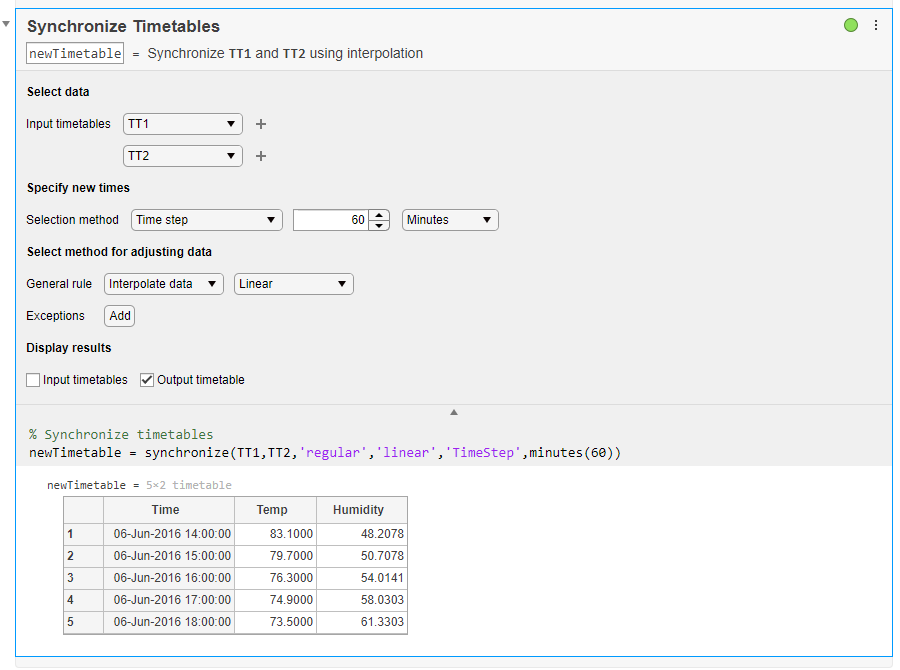Open the Minutes units dropdown
900x670 pixels.
pos(450,220)
